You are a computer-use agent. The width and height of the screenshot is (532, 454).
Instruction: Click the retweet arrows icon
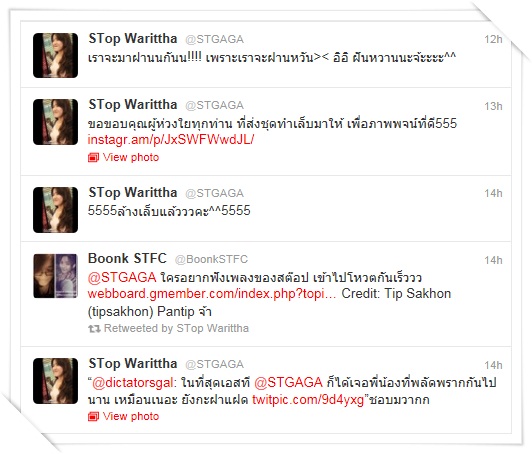pos(94,328)
